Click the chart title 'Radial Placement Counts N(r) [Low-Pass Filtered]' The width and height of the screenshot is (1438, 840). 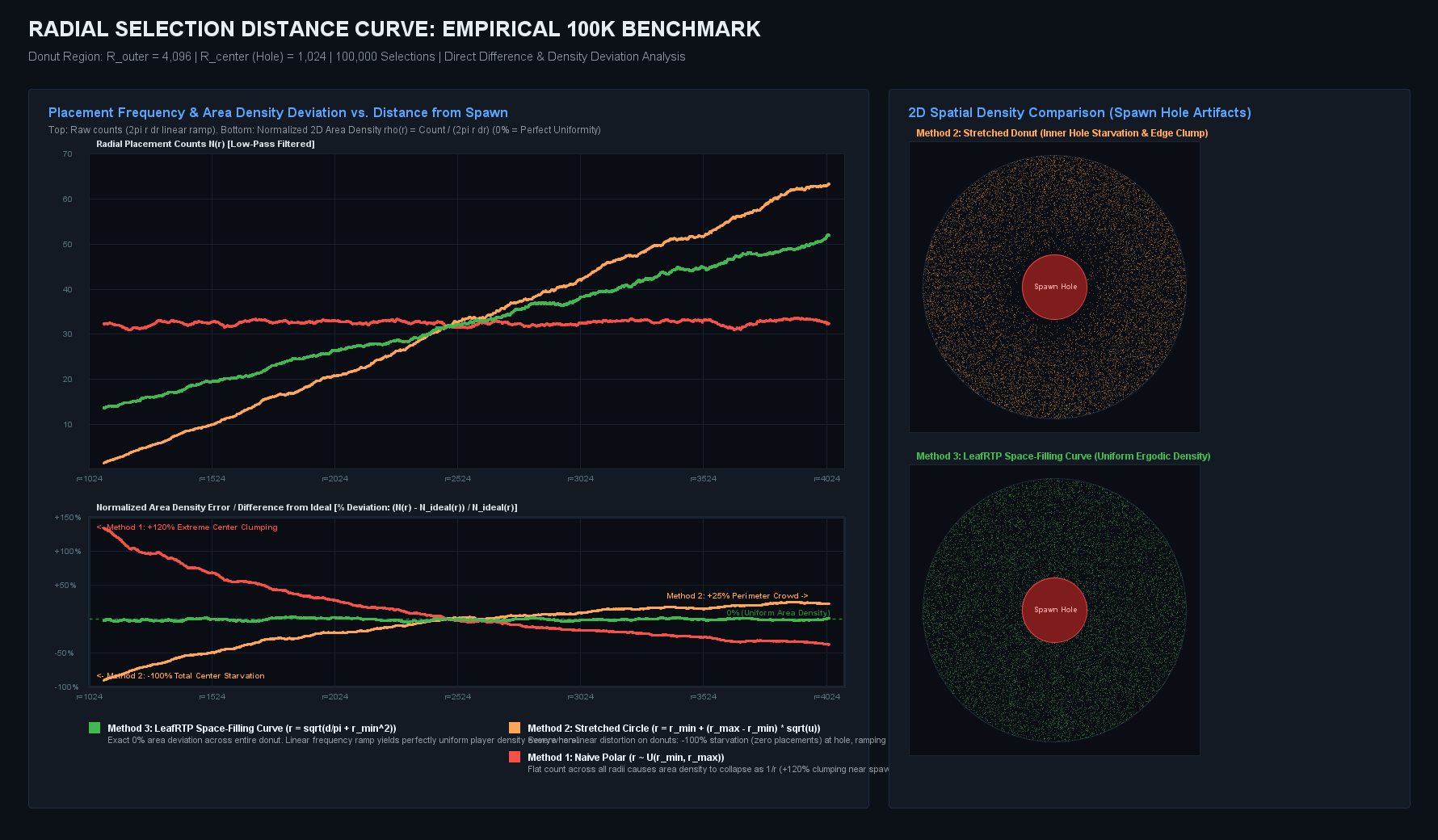point(205,145)
